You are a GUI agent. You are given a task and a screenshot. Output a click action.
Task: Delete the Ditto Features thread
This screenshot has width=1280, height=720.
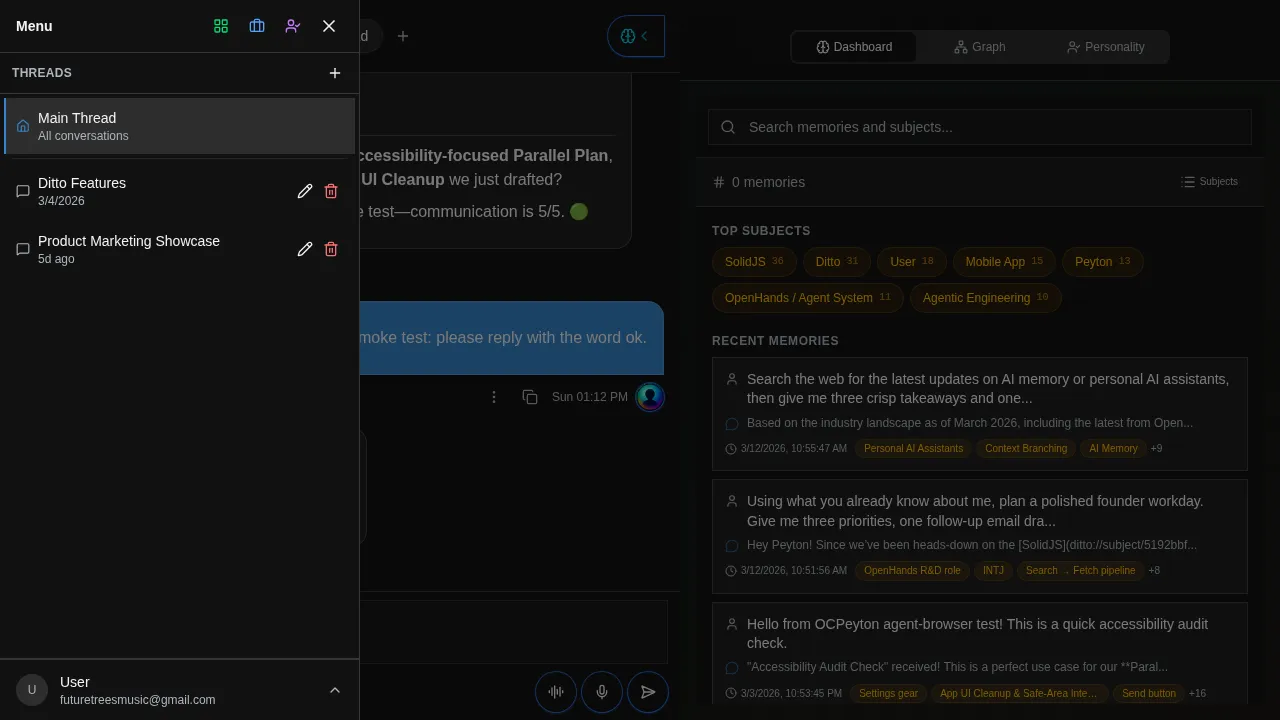click(331, 191)
